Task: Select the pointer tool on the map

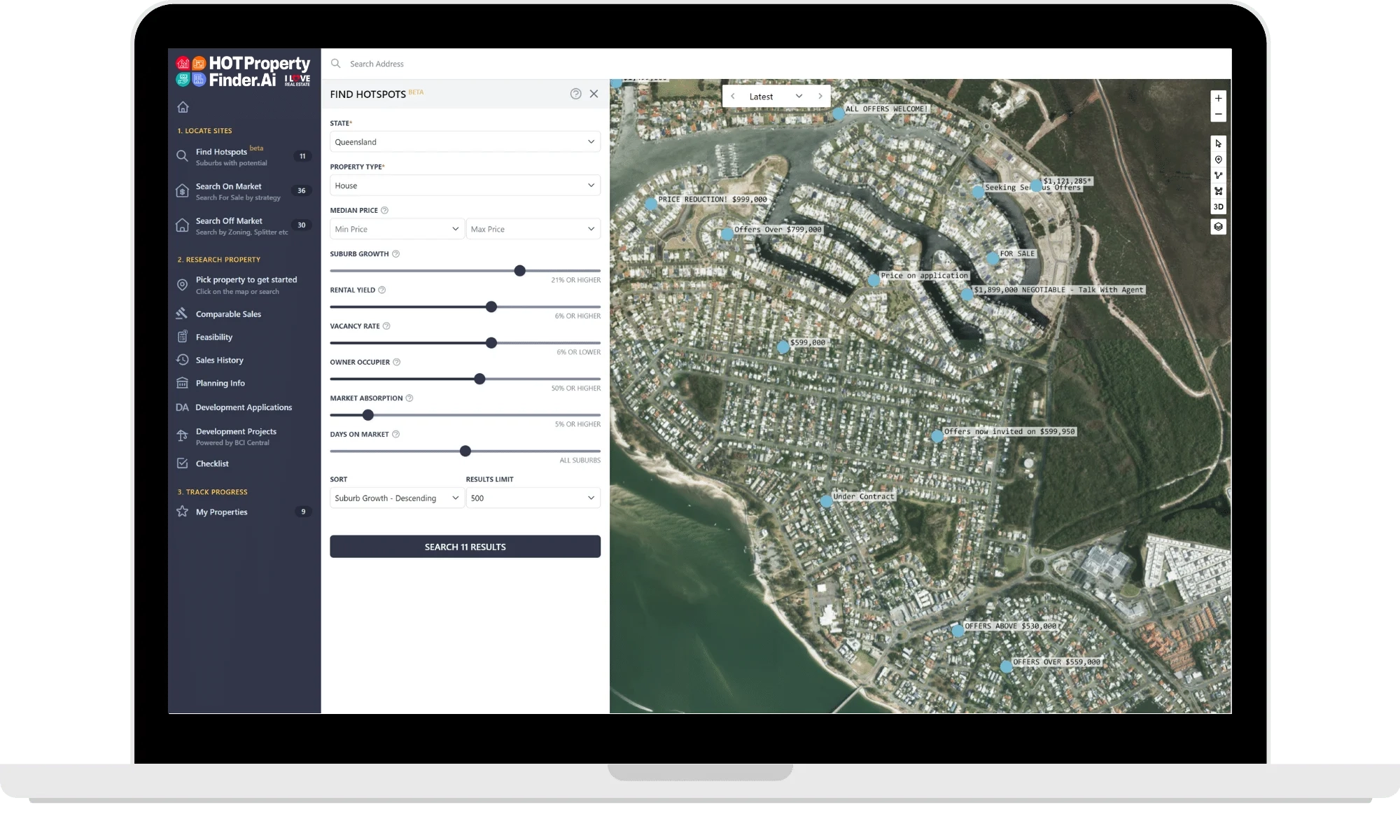Action: point(1218,143)
